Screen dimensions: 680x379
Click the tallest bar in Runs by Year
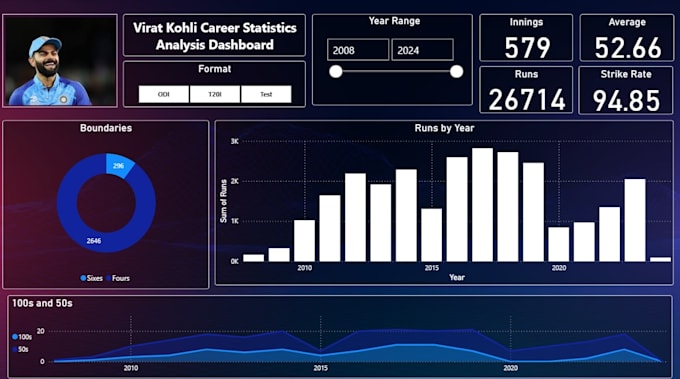[482, 205]
